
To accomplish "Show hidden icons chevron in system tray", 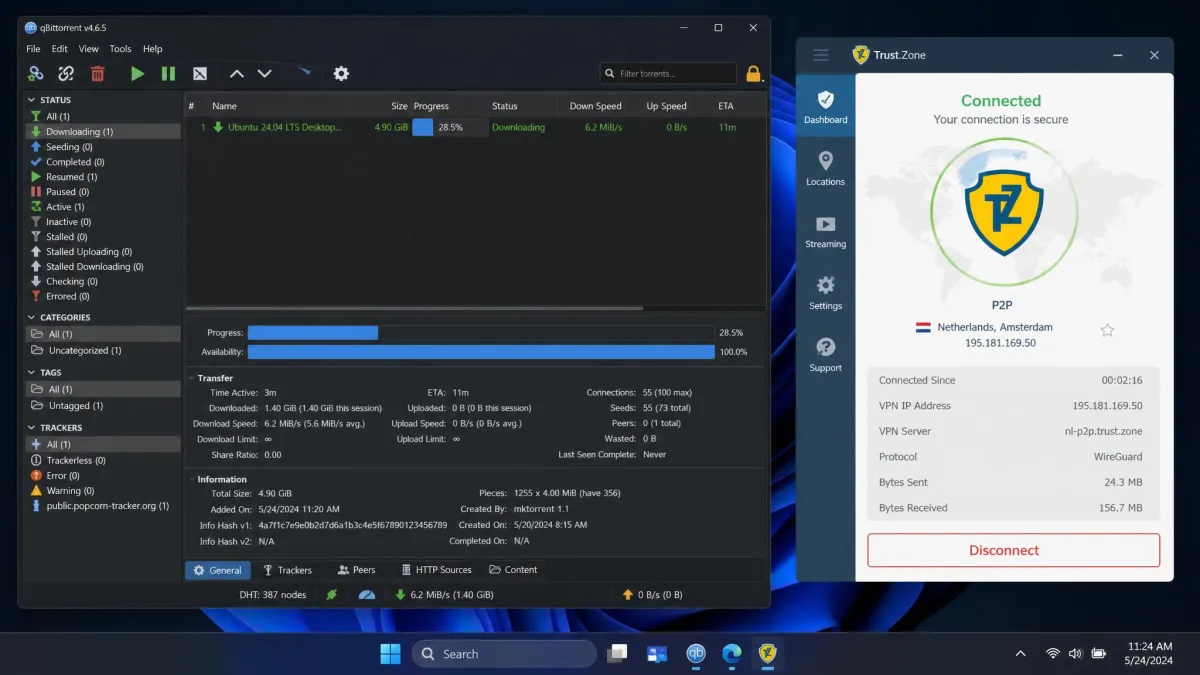I will pos(1020,654).
